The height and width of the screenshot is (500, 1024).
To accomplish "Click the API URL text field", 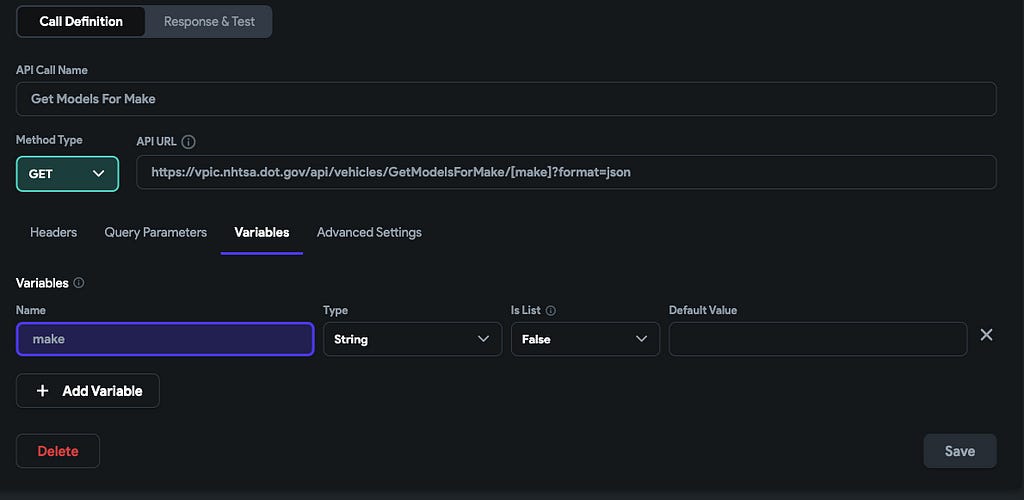I will (566, 172).
